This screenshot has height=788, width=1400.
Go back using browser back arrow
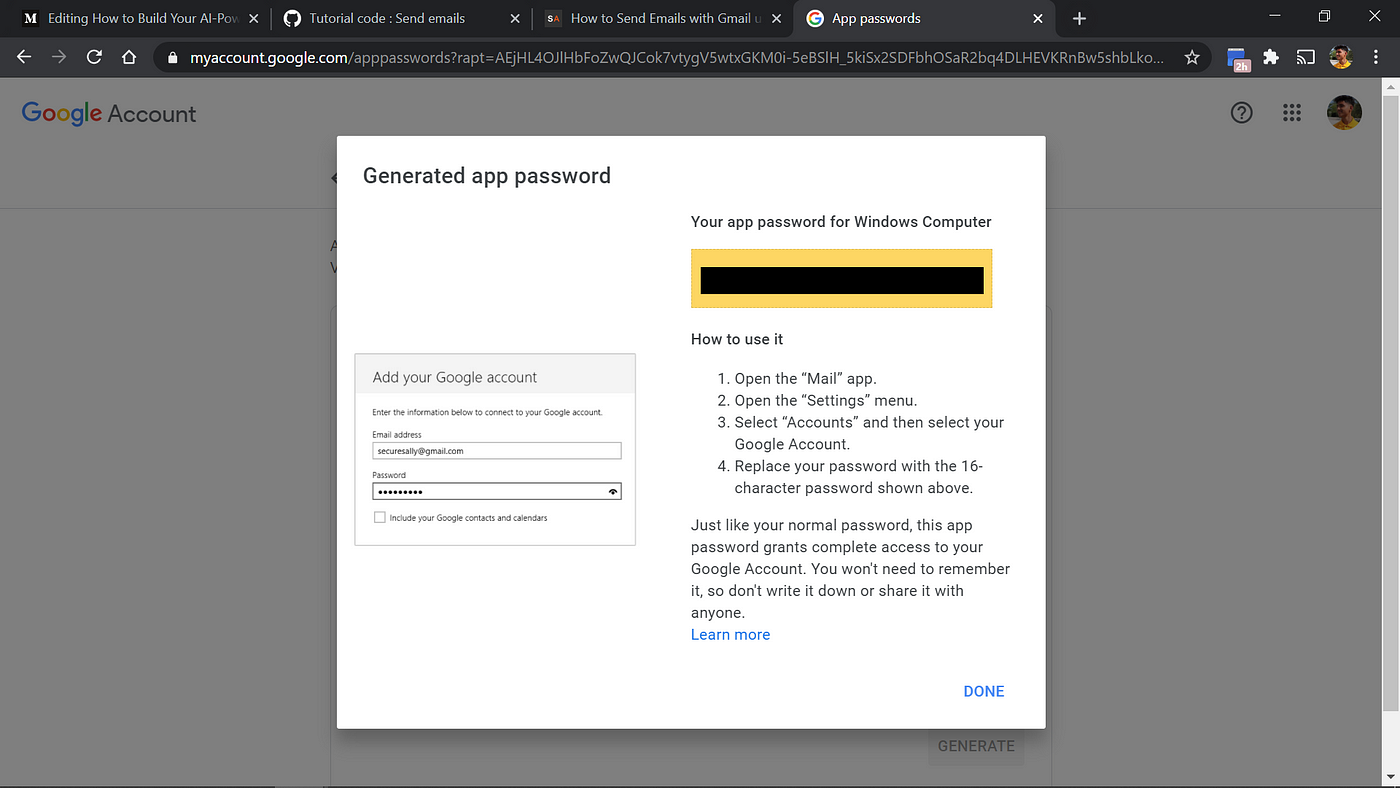click(x=24, y=57)
